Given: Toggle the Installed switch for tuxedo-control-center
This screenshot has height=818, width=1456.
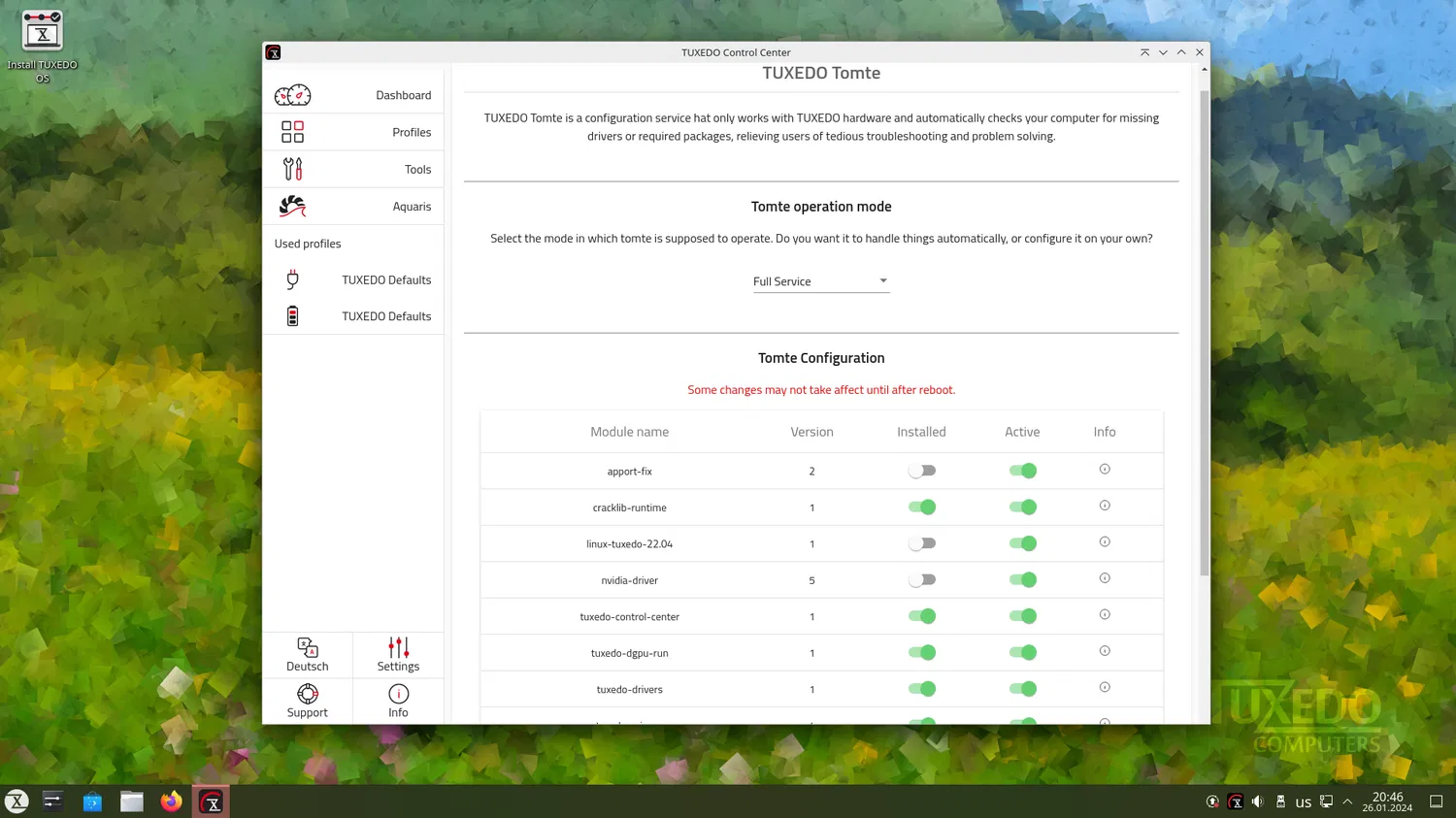Looking at the screenshot, I should tap(922, 616).
